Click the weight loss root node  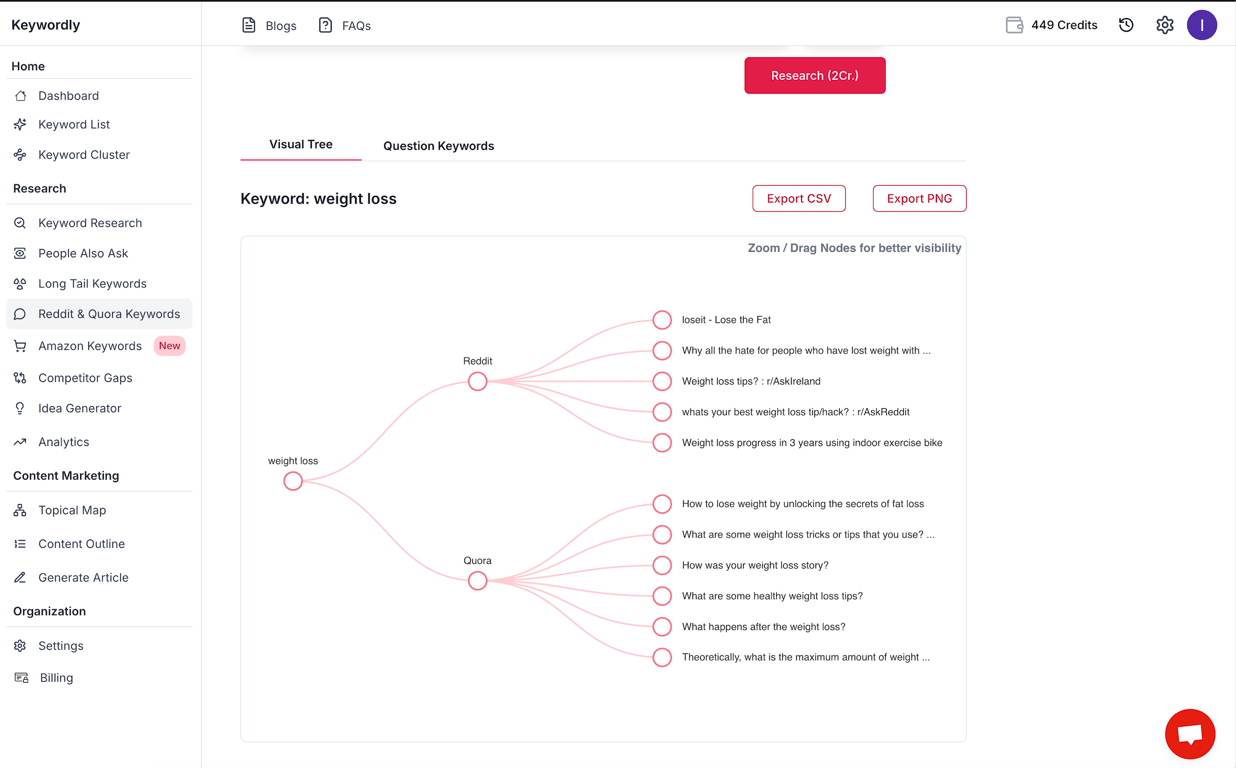(293, 481)
